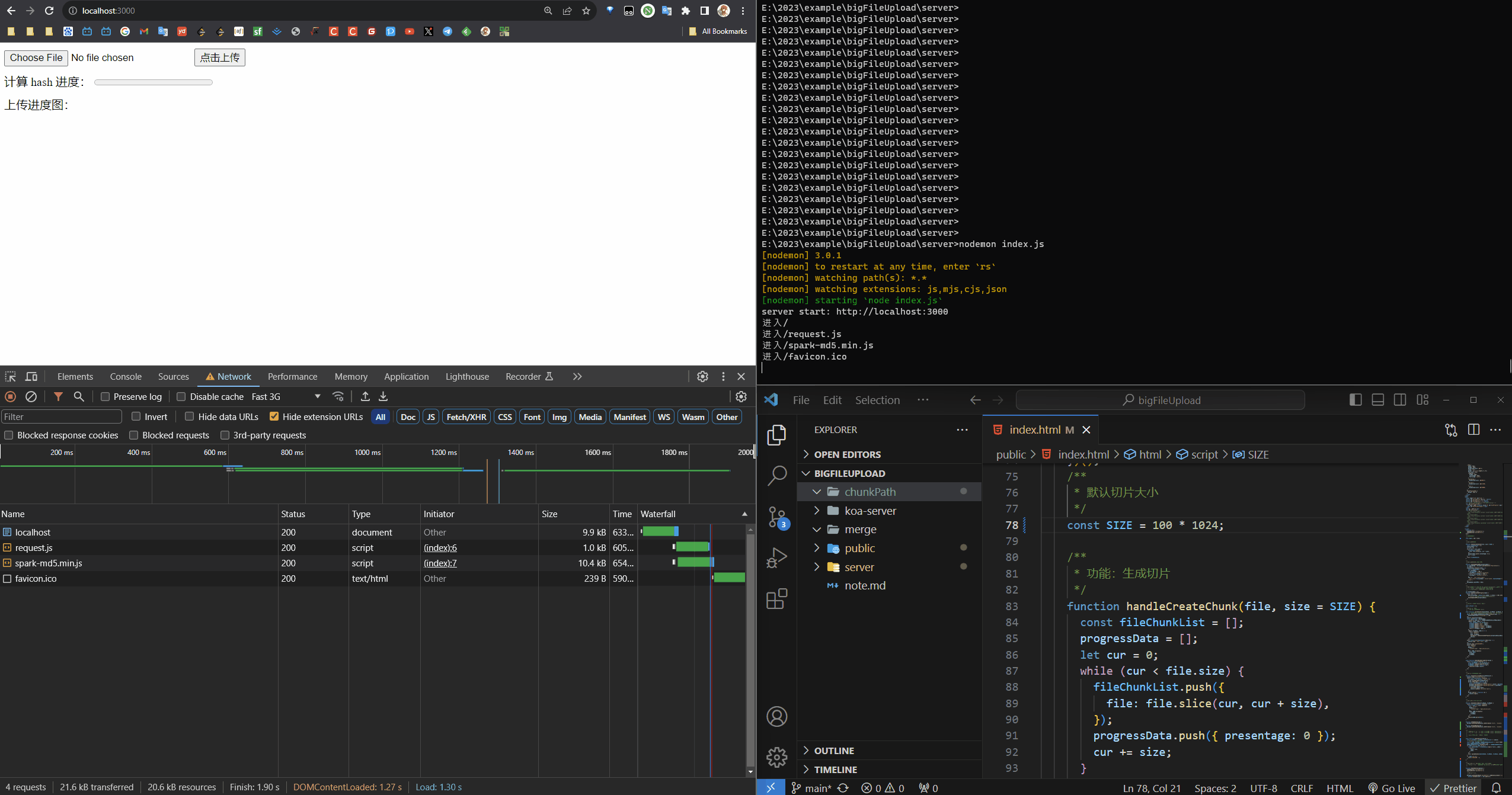The height and width of the screenshot is (795, 1512).
Task: Select the Network tab in DevTools
Action: pos(232,377)
